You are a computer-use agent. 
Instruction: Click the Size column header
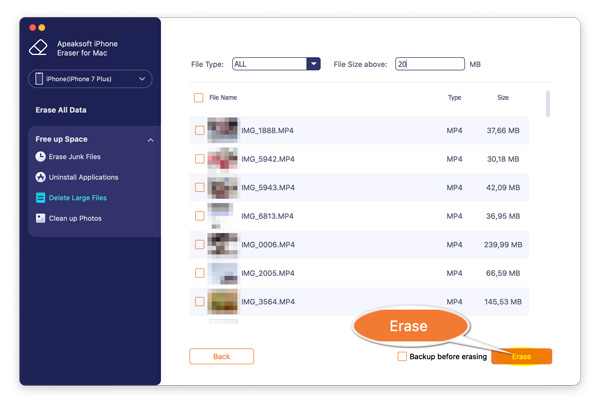click(503, 98)
